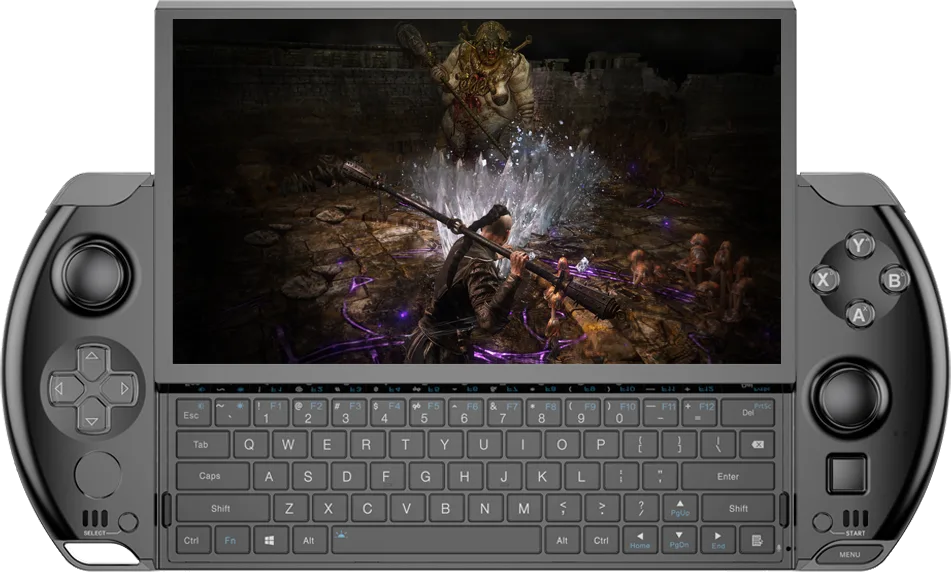Viewport: 951px width, 572px height.
Task: Tap the Enter key
Action: pos(727,476)
